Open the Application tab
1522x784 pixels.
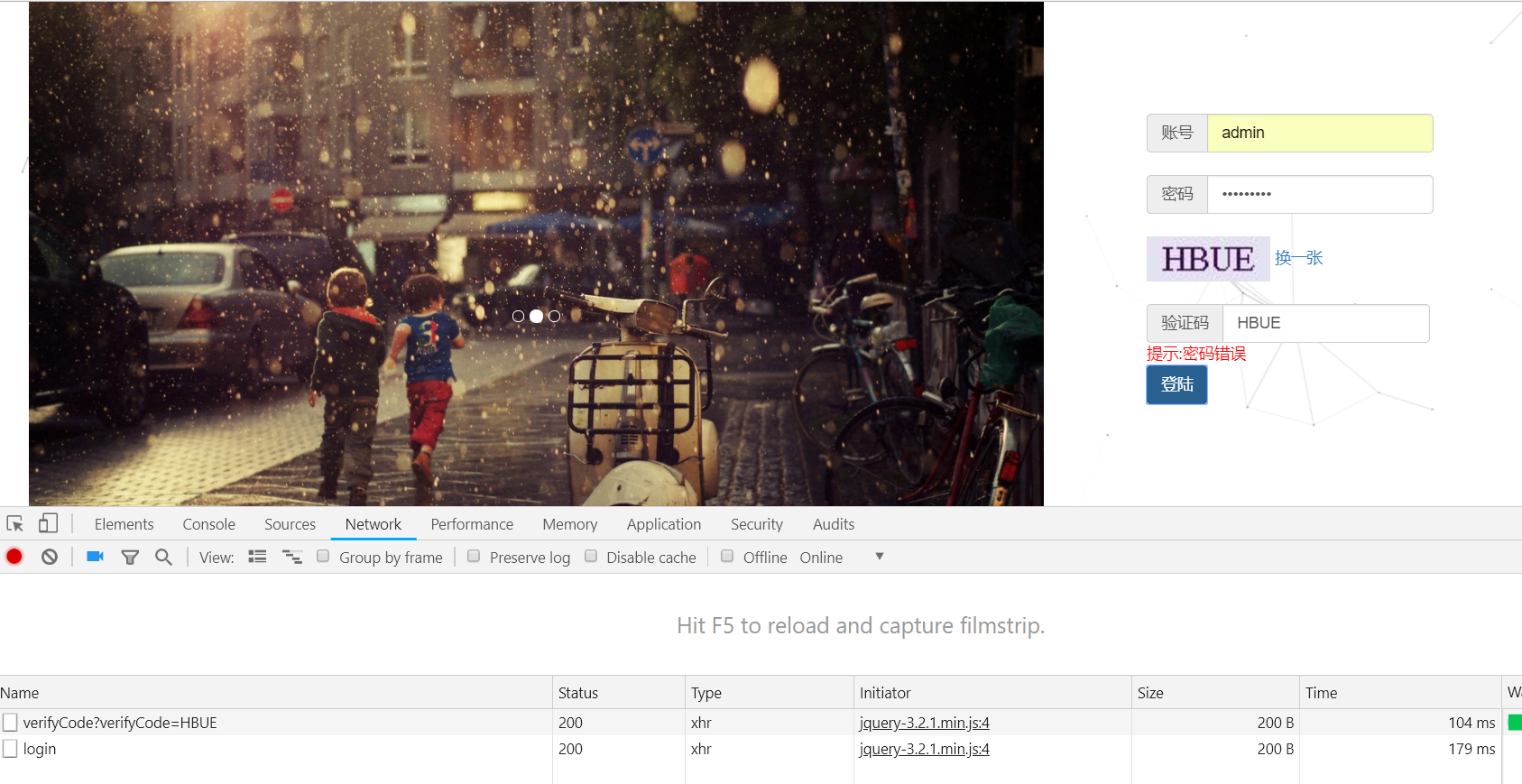pyautogui.click(x=663, y=524)
